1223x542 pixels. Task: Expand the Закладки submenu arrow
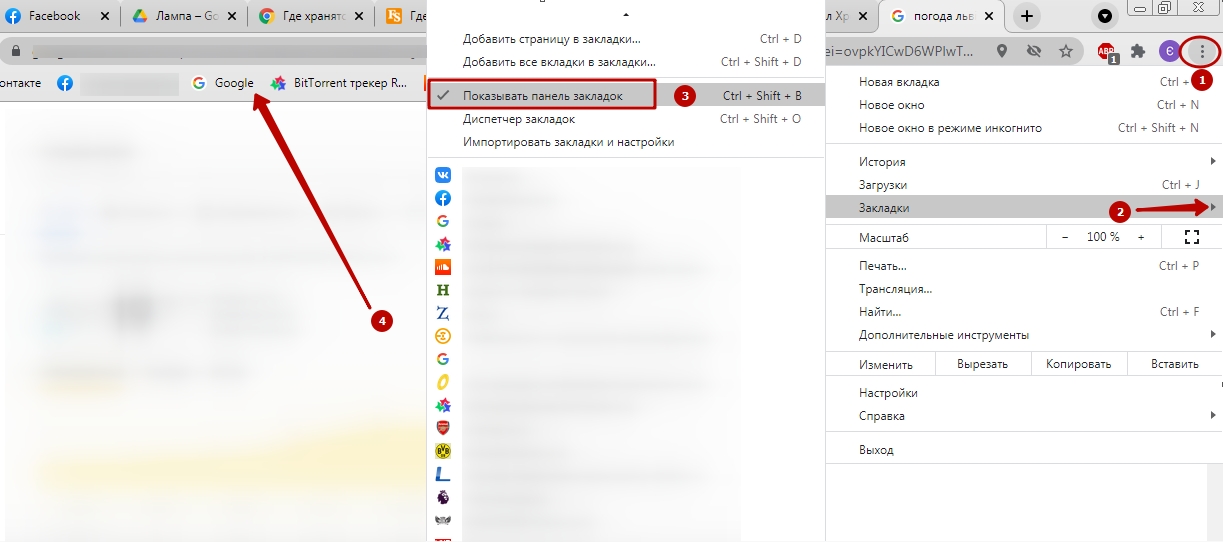[1213, 208]
